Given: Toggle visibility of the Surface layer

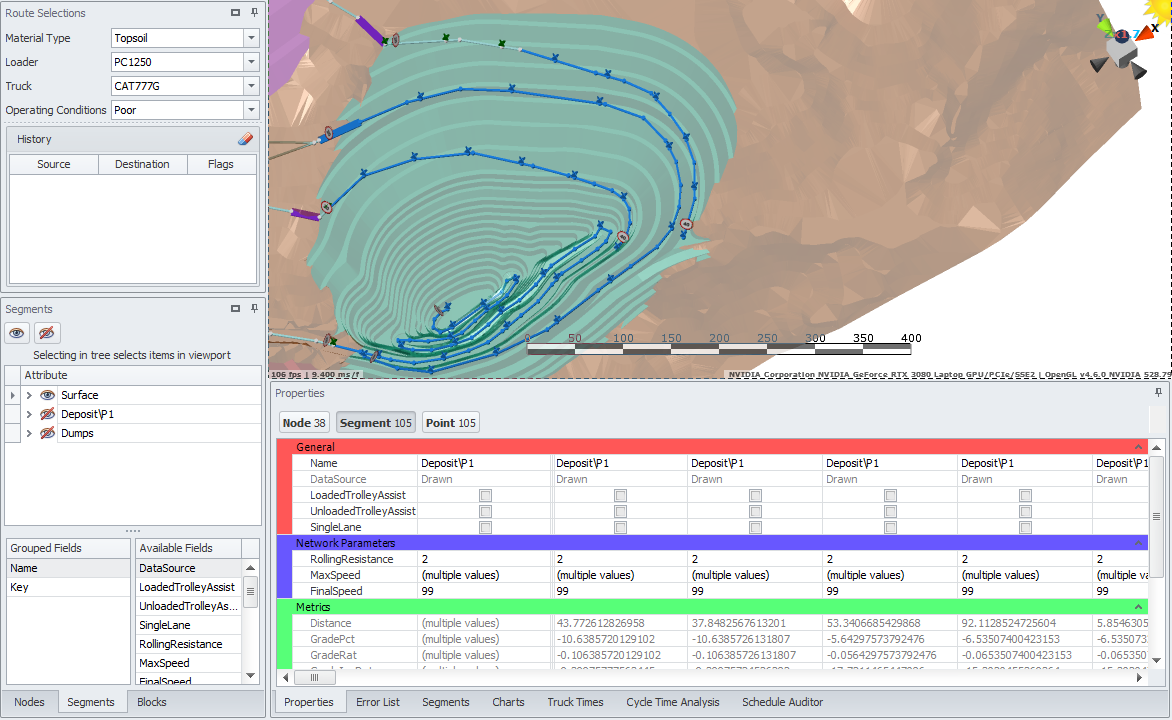Looking at the screenshot, I should point(47,395).
